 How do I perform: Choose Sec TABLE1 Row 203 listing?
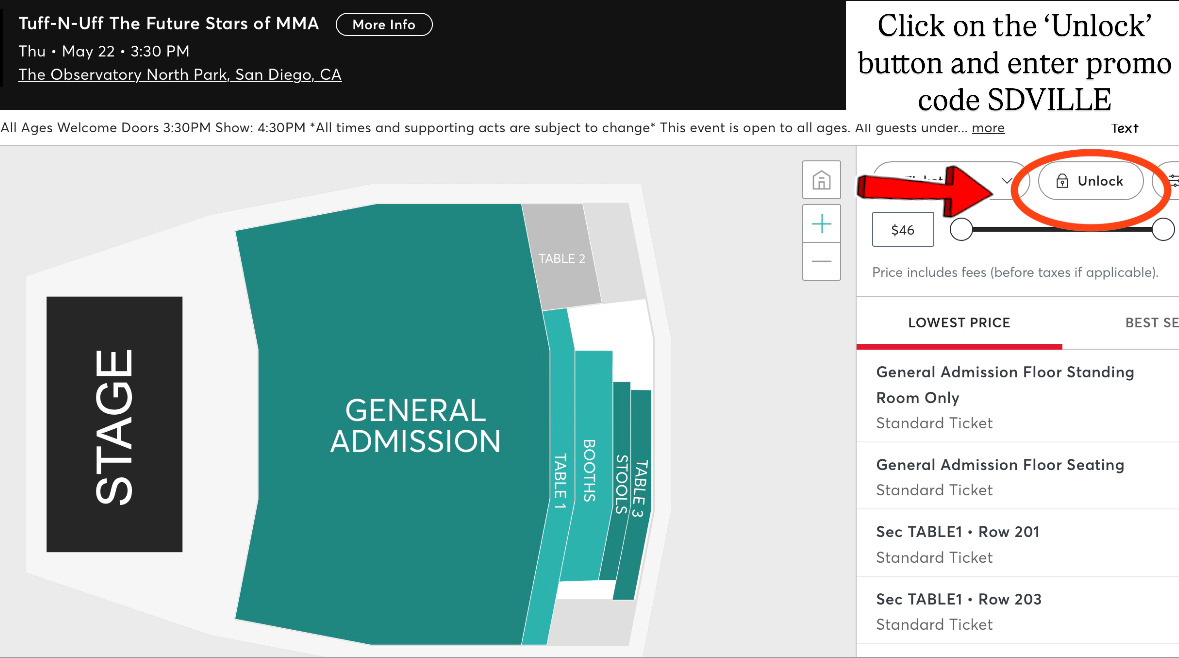click(x=1018, y=611)
